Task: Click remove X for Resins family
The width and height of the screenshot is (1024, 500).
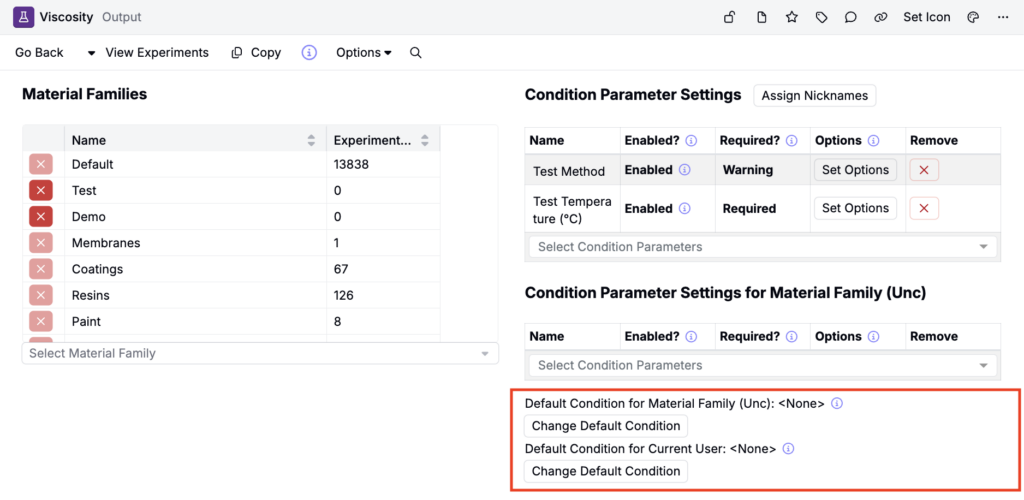Action: [40, 295]
